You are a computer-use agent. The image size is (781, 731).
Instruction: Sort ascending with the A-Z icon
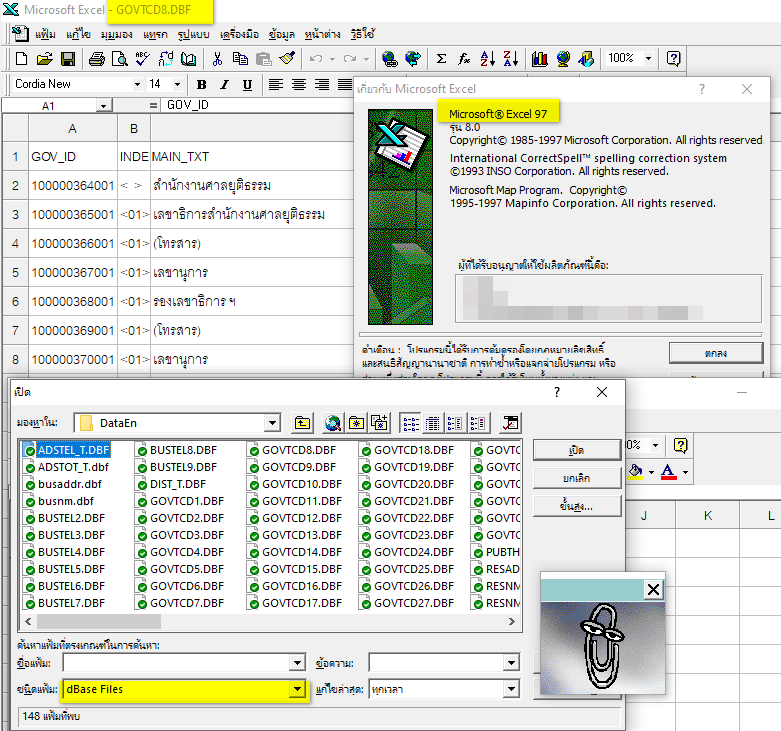click(x=488, y=59)
